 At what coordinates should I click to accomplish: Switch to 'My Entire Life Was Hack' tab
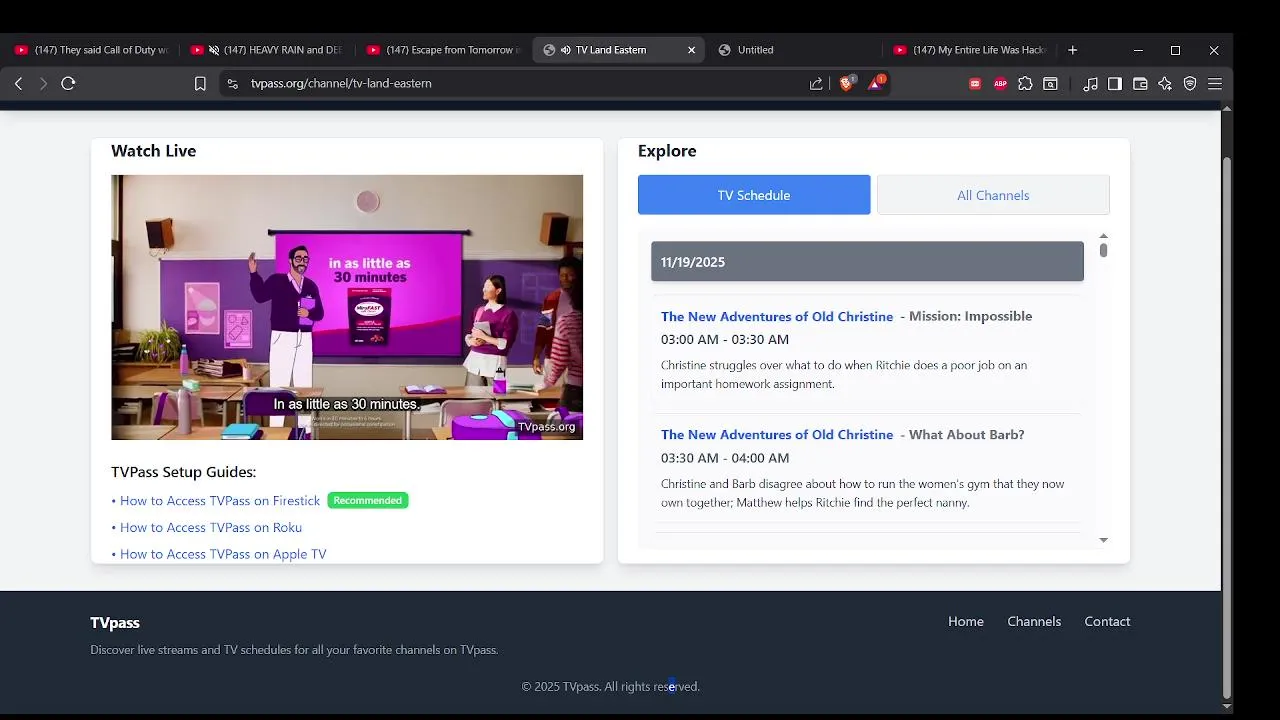(x=970, y=50)
